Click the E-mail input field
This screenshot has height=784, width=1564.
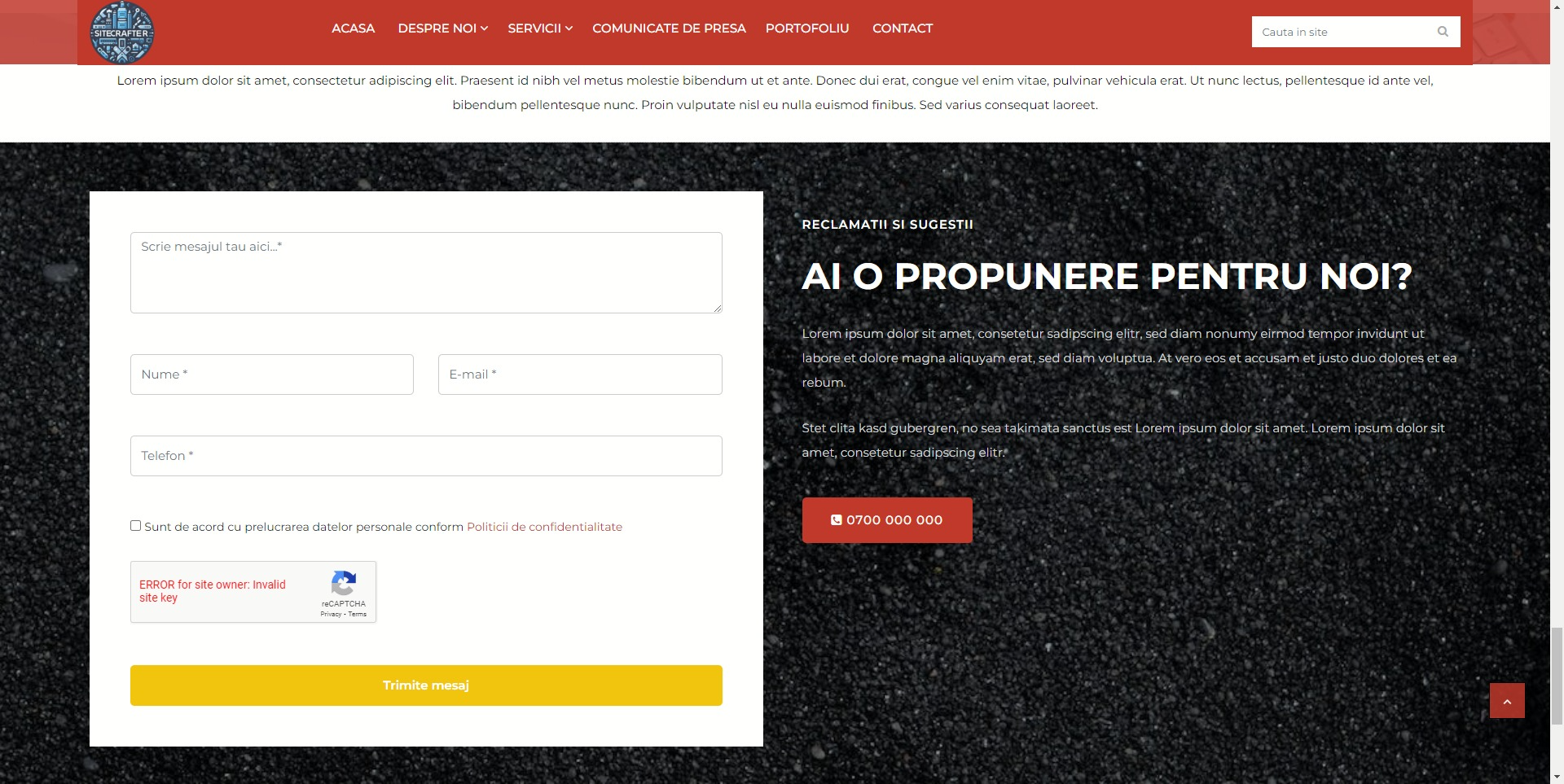coord(579,374)
